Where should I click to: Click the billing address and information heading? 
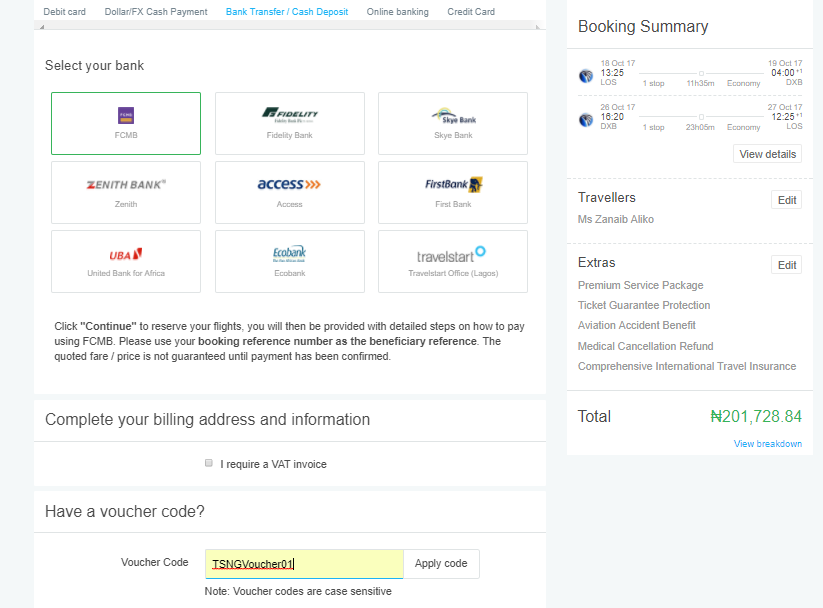(x=207, y=420)
